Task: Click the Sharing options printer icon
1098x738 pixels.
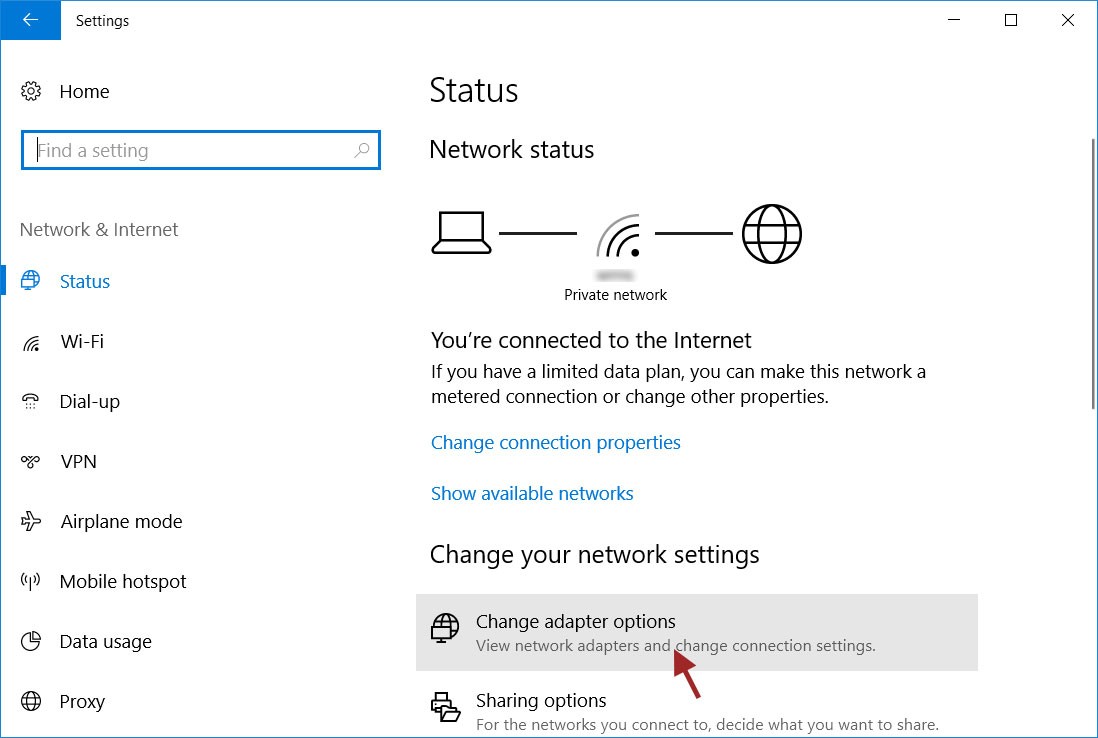Action: pos(445,706)
